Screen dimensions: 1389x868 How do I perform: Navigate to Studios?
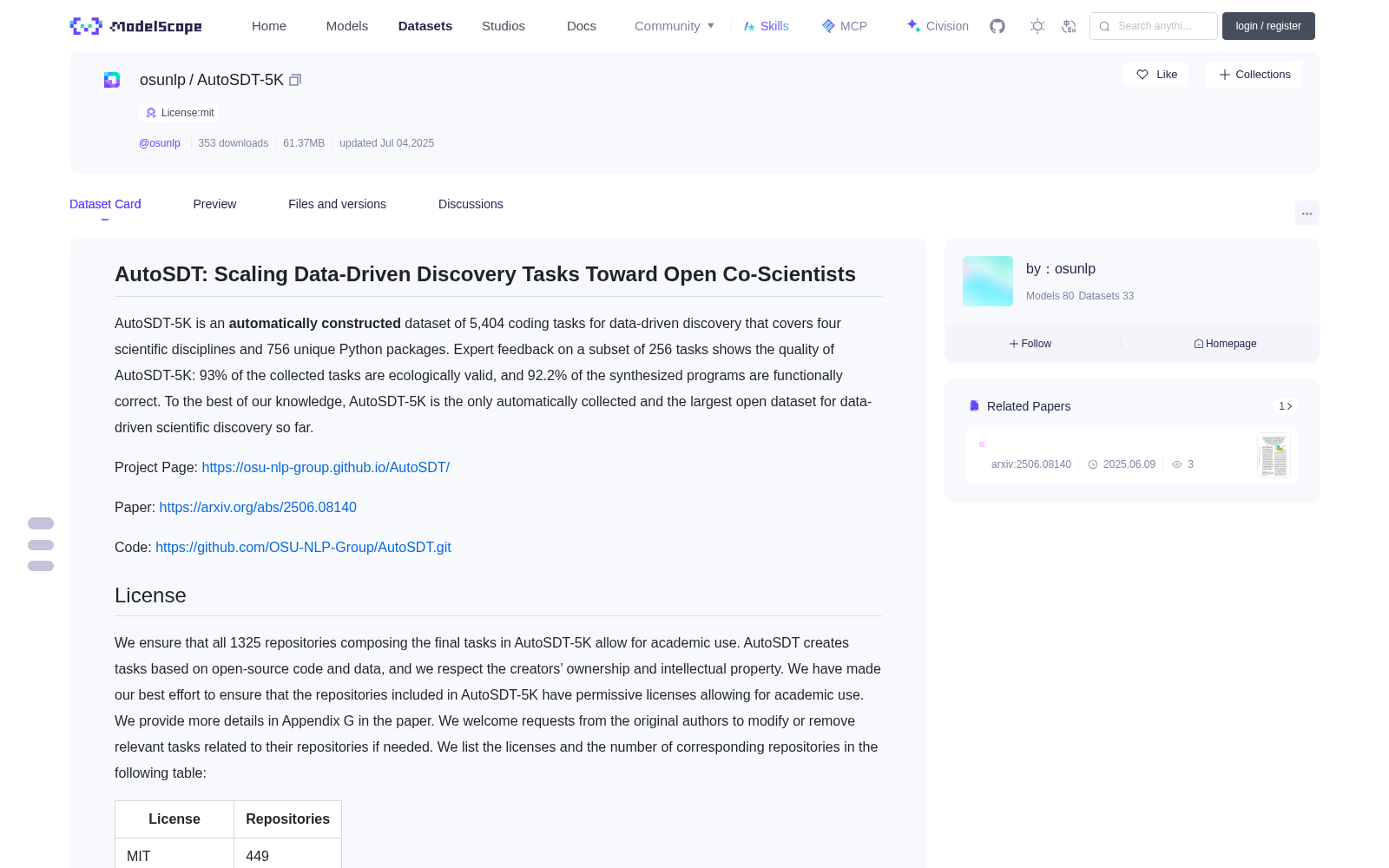click(x=504, y=26)
